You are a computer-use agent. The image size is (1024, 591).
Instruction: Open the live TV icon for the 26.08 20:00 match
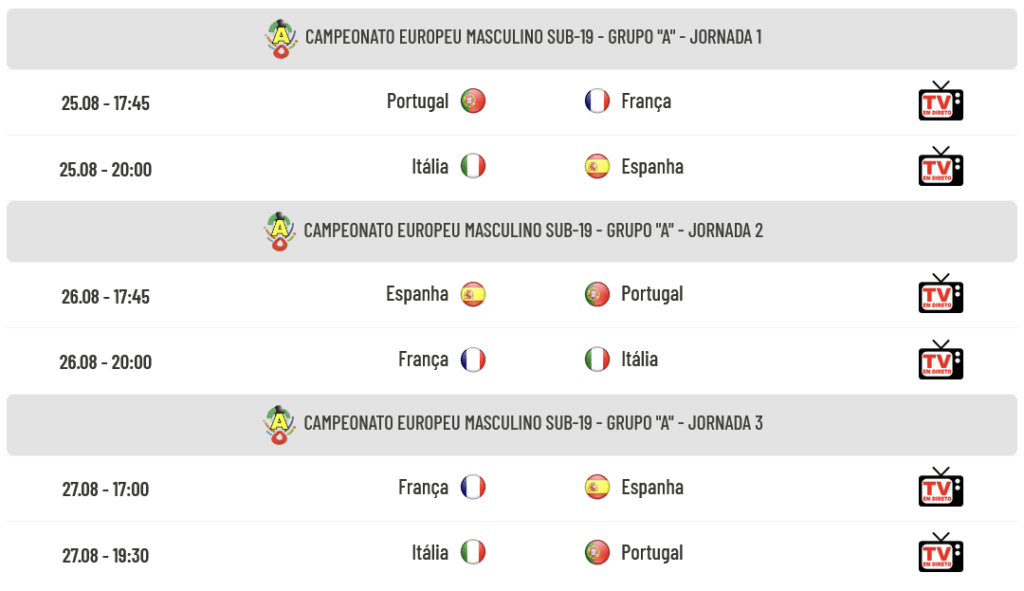(x=940, y=360)
